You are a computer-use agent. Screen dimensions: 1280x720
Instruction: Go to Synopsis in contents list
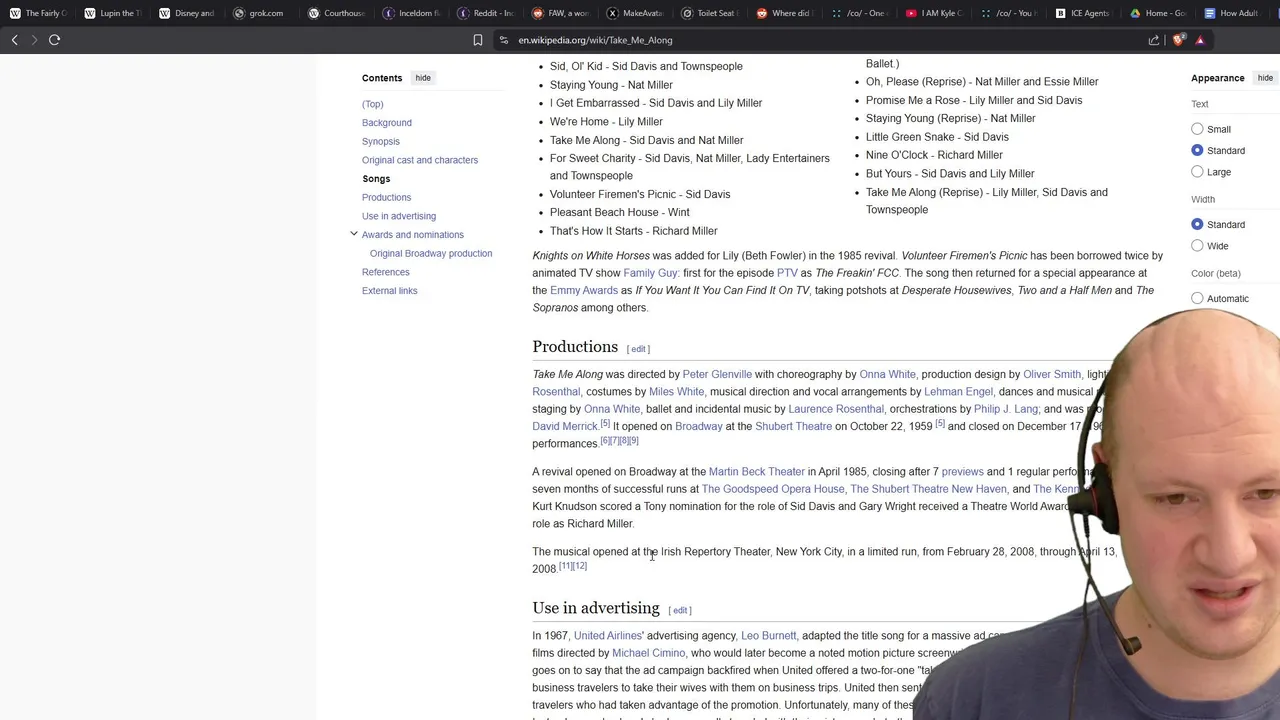pyautogui.click(x=380, y=141)
